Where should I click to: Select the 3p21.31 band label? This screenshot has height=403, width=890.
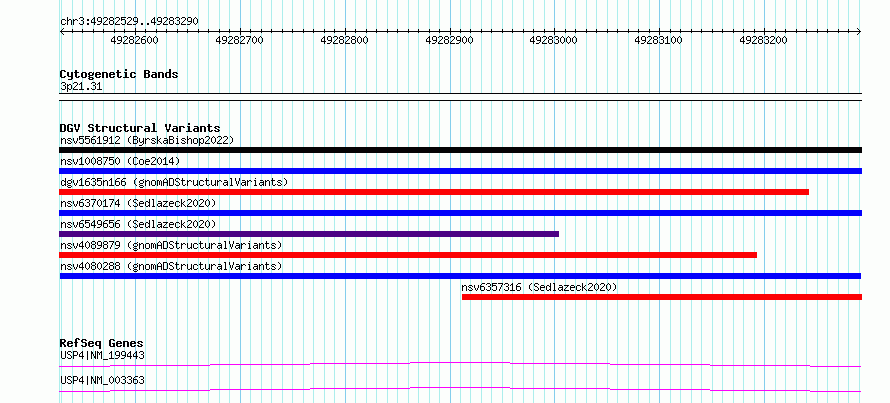[x=81, y=87]
